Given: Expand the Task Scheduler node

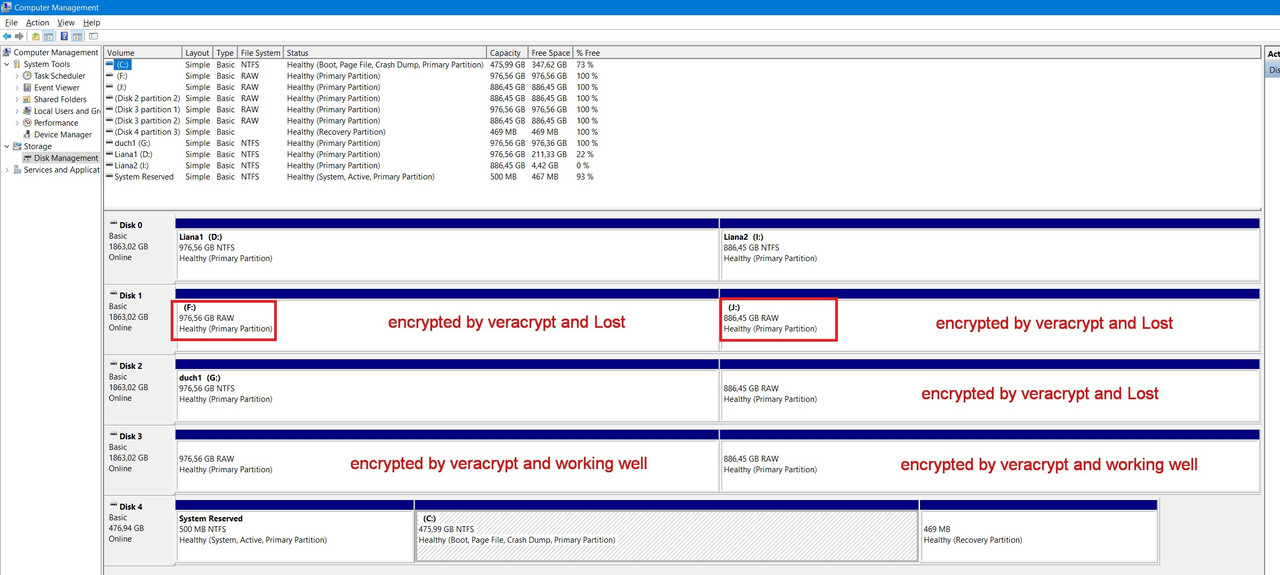Looking at the screenshot, I should pos(17,76).
